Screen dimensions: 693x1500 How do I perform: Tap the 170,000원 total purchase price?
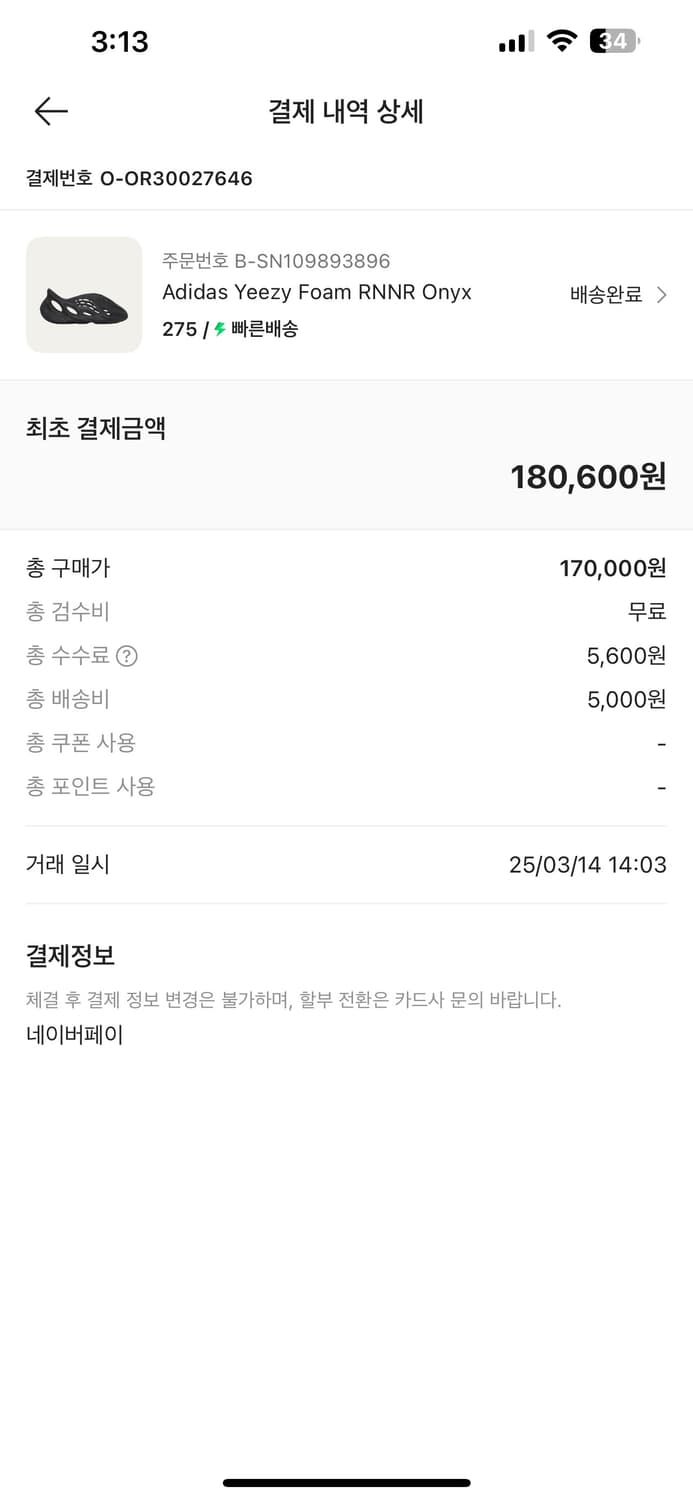[x=612, y=569]
